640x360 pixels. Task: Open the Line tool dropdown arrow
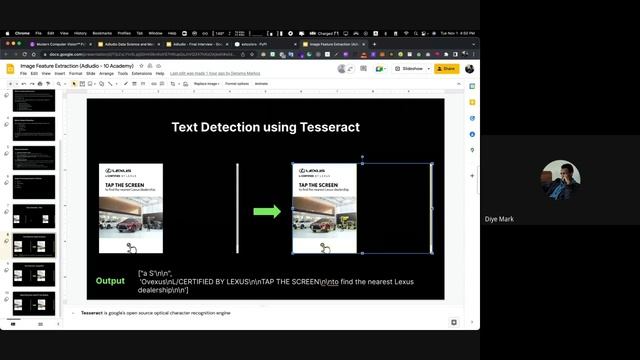(116, 84)
